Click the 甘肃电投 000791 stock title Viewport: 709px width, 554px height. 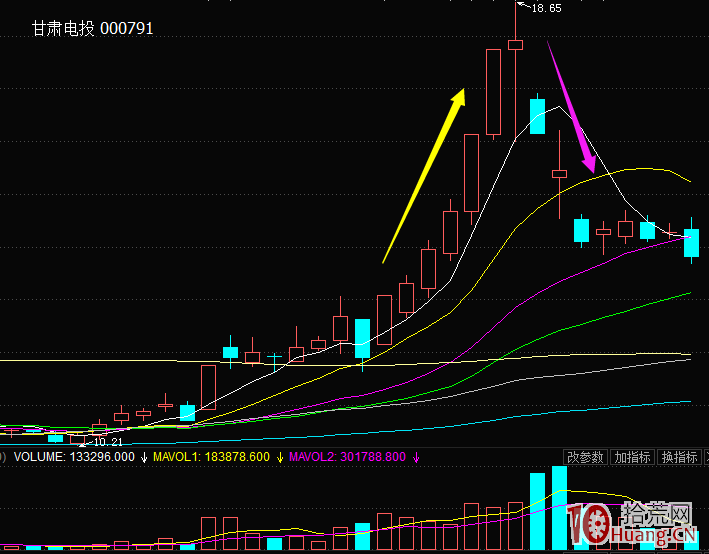pyautogui.click(x=92, y=29)
